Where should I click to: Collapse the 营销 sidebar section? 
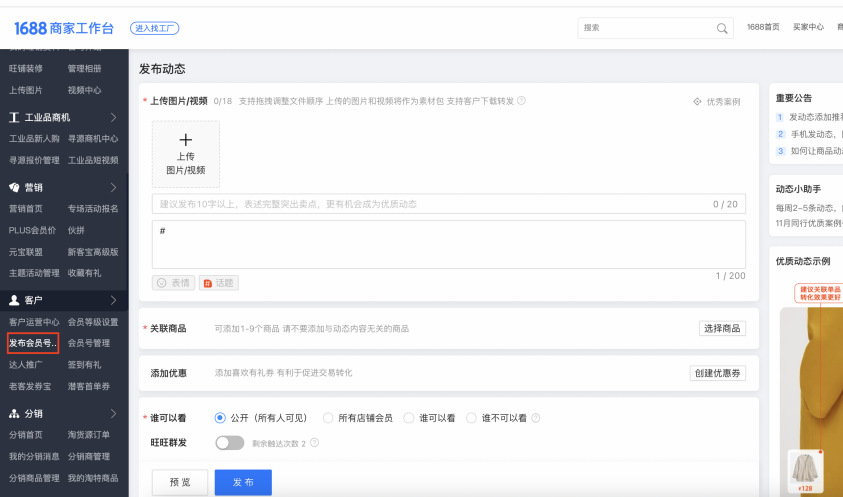pyautogui.click(x=114, y=187)
